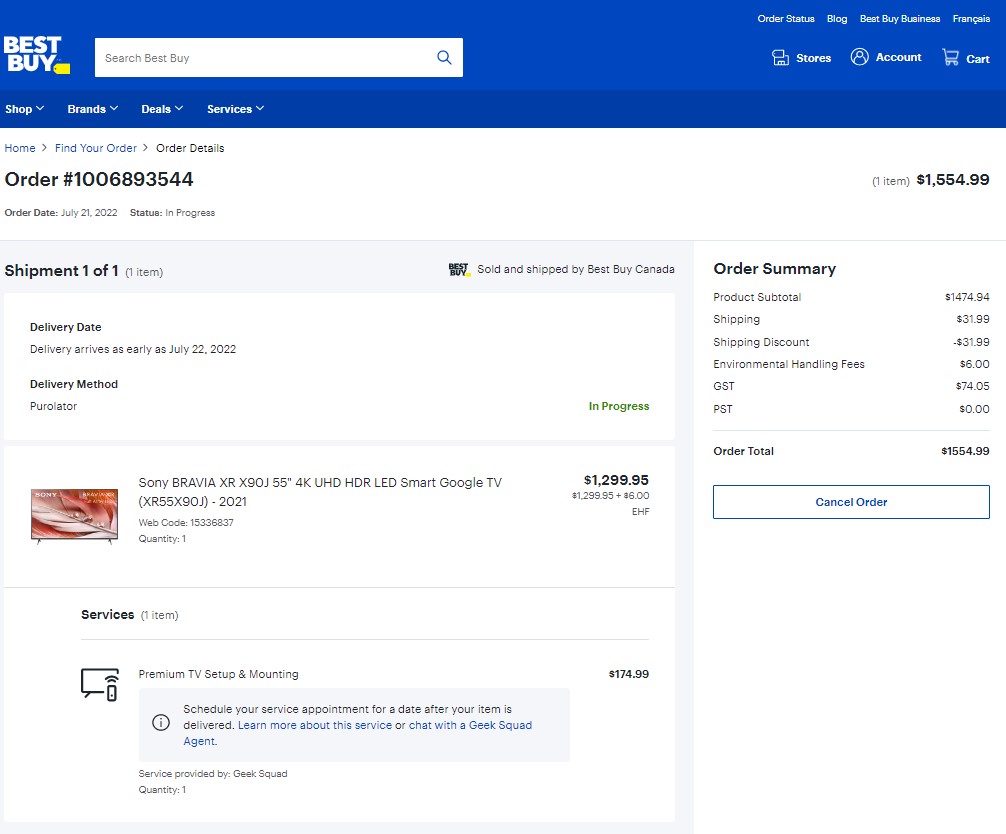Click the Order Summary heading
Viewport: 1006px width, 834px height.
click(774, 269)
